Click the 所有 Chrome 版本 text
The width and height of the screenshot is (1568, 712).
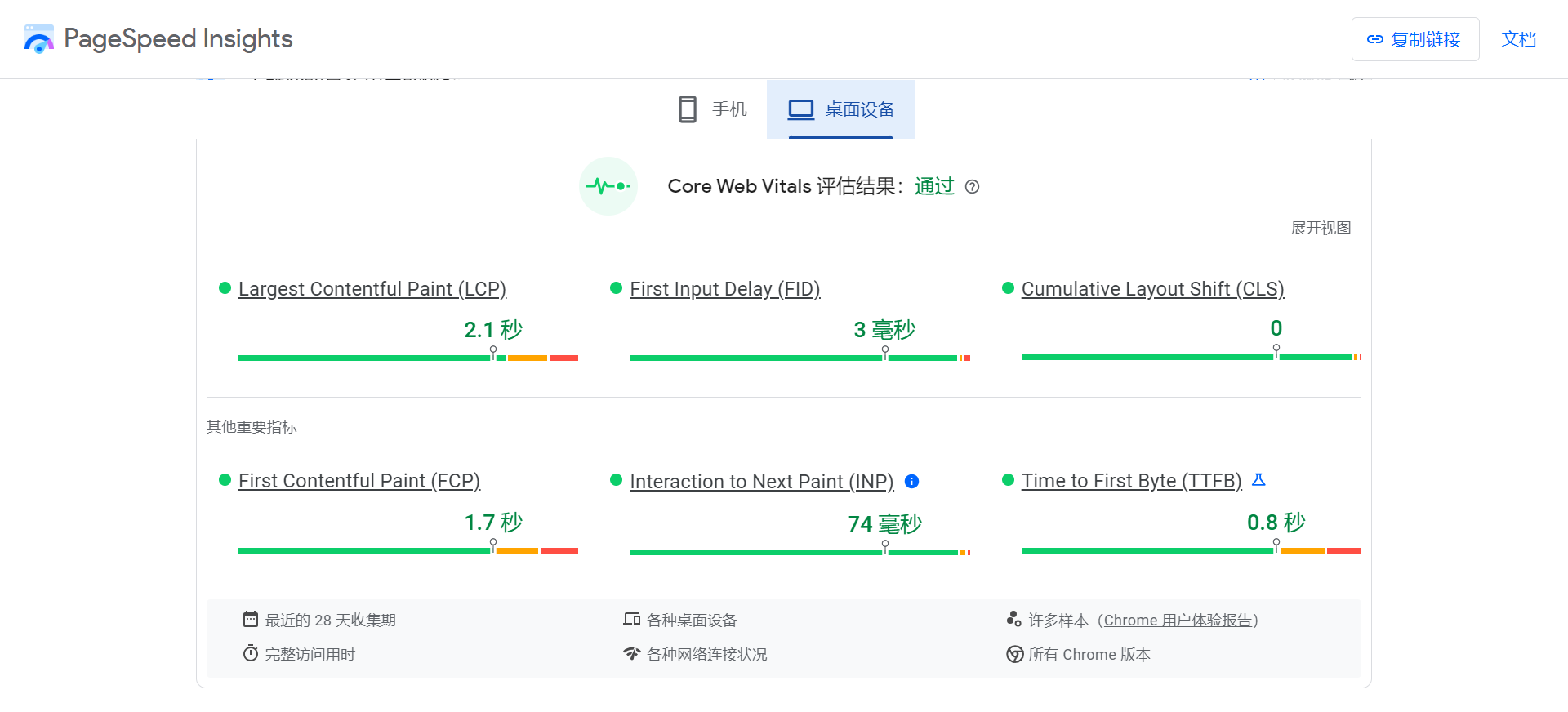point(1089,655)
